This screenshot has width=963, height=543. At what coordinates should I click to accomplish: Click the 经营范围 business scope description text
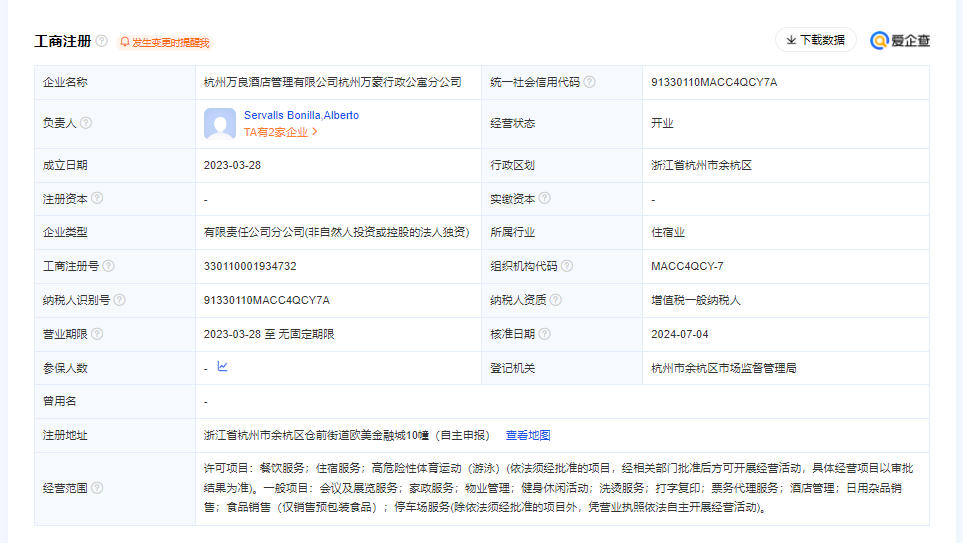click(559, 488)
